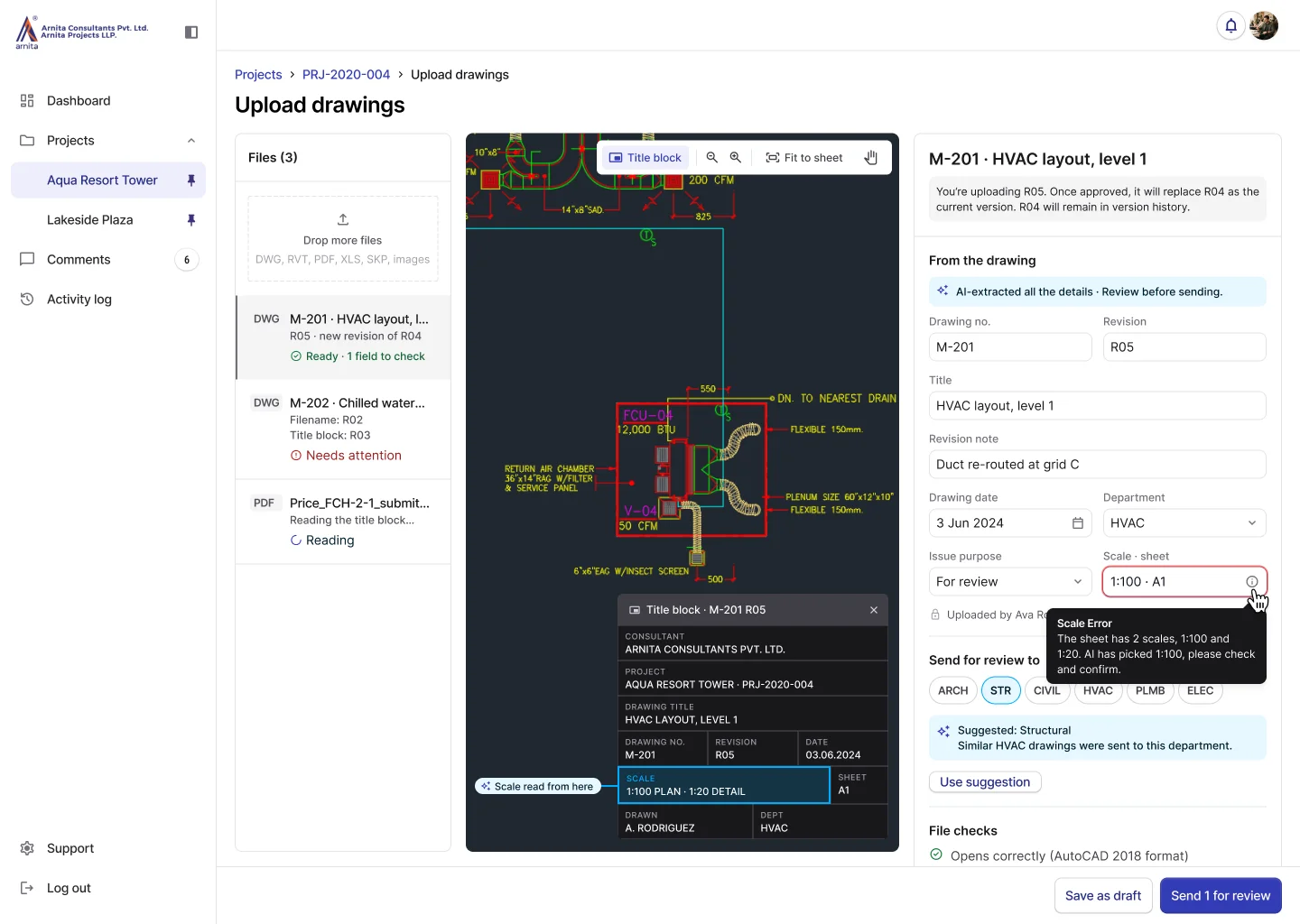Click Send 1 for review
1300x924 pixels.
coord(1221,896)
